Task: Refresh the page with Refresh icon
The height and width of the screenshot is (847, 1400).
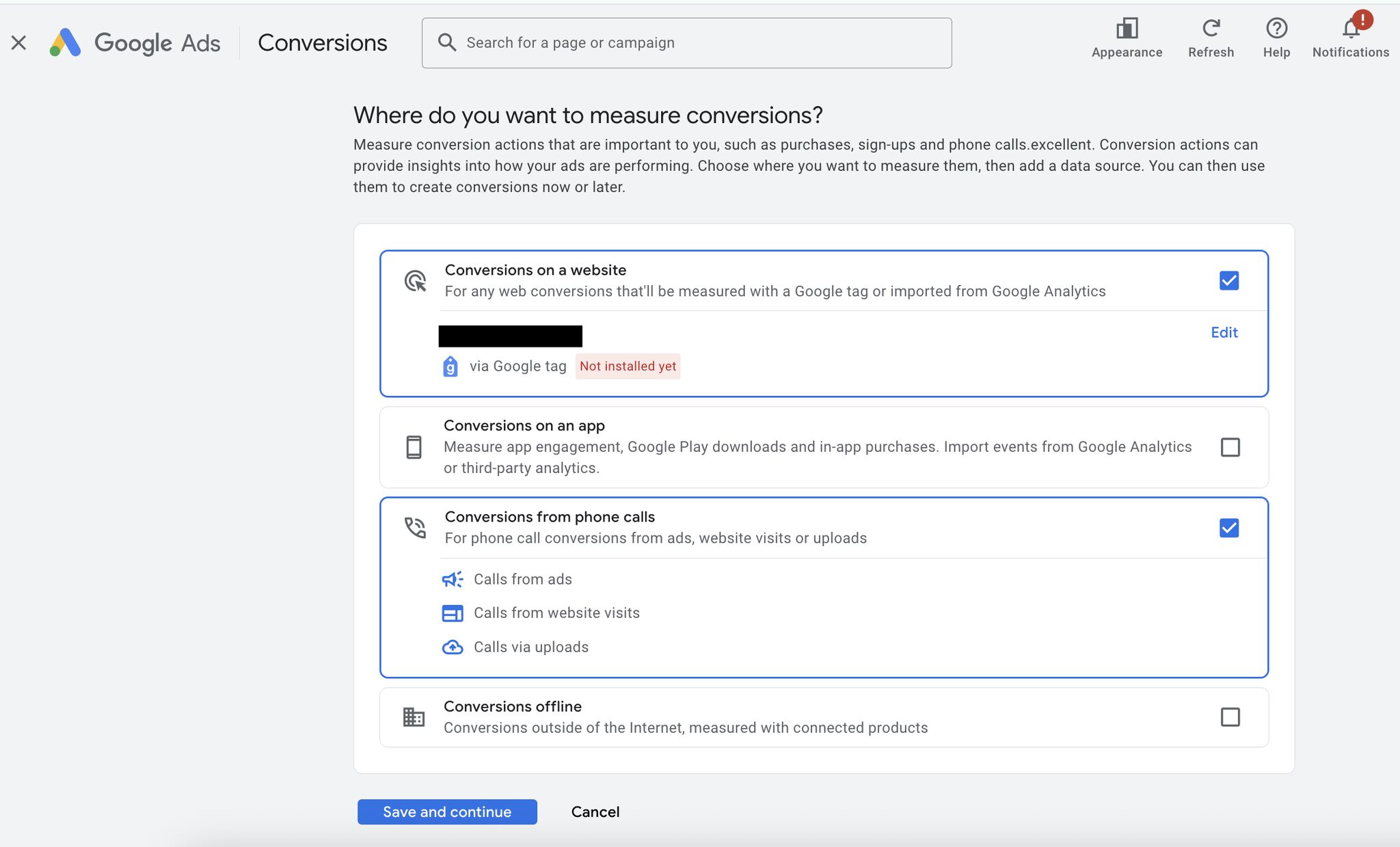Action: (x=1211, y=29)
